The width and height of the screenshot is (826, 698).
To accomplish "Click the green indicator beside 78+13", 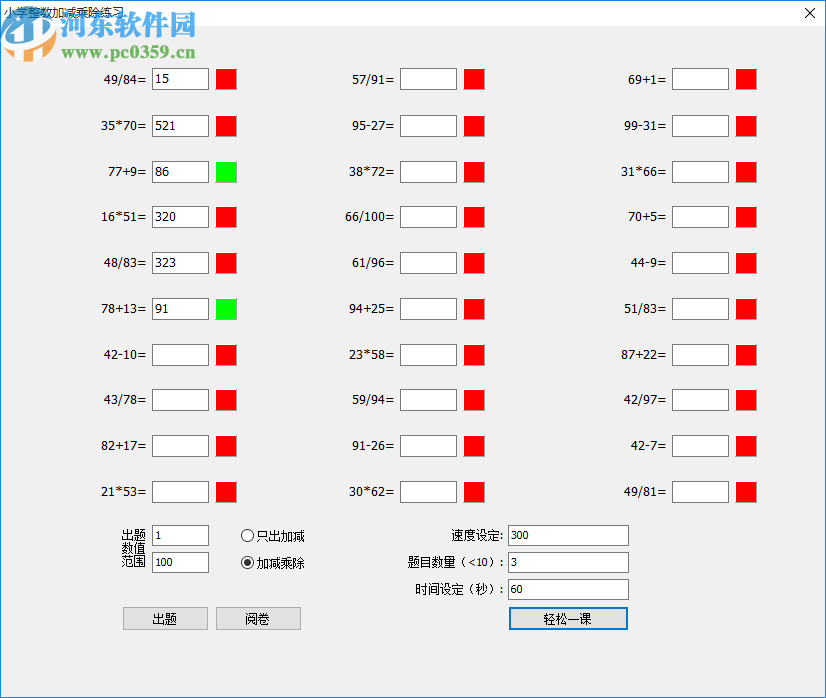I will click(226, 308).
